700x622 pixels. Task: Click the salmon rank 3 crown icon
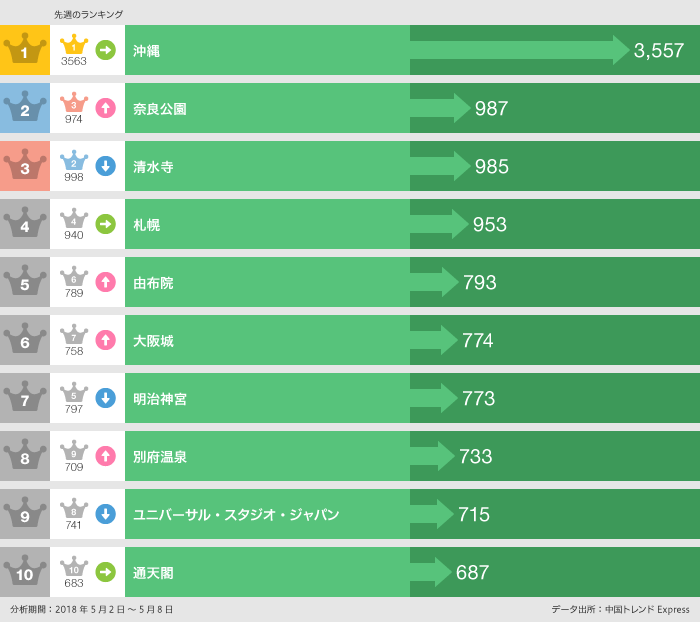(x=25, y=166)
